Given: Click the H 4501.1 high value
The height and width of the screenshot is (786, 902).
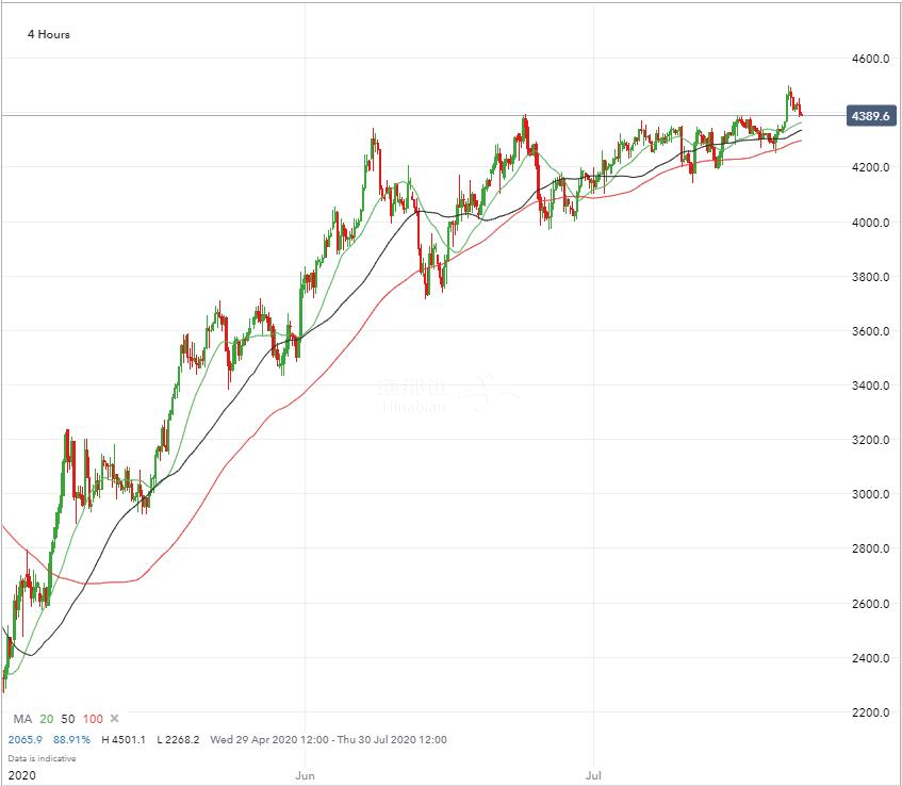Looking at the screenshot, I should (x=126, y=740).
